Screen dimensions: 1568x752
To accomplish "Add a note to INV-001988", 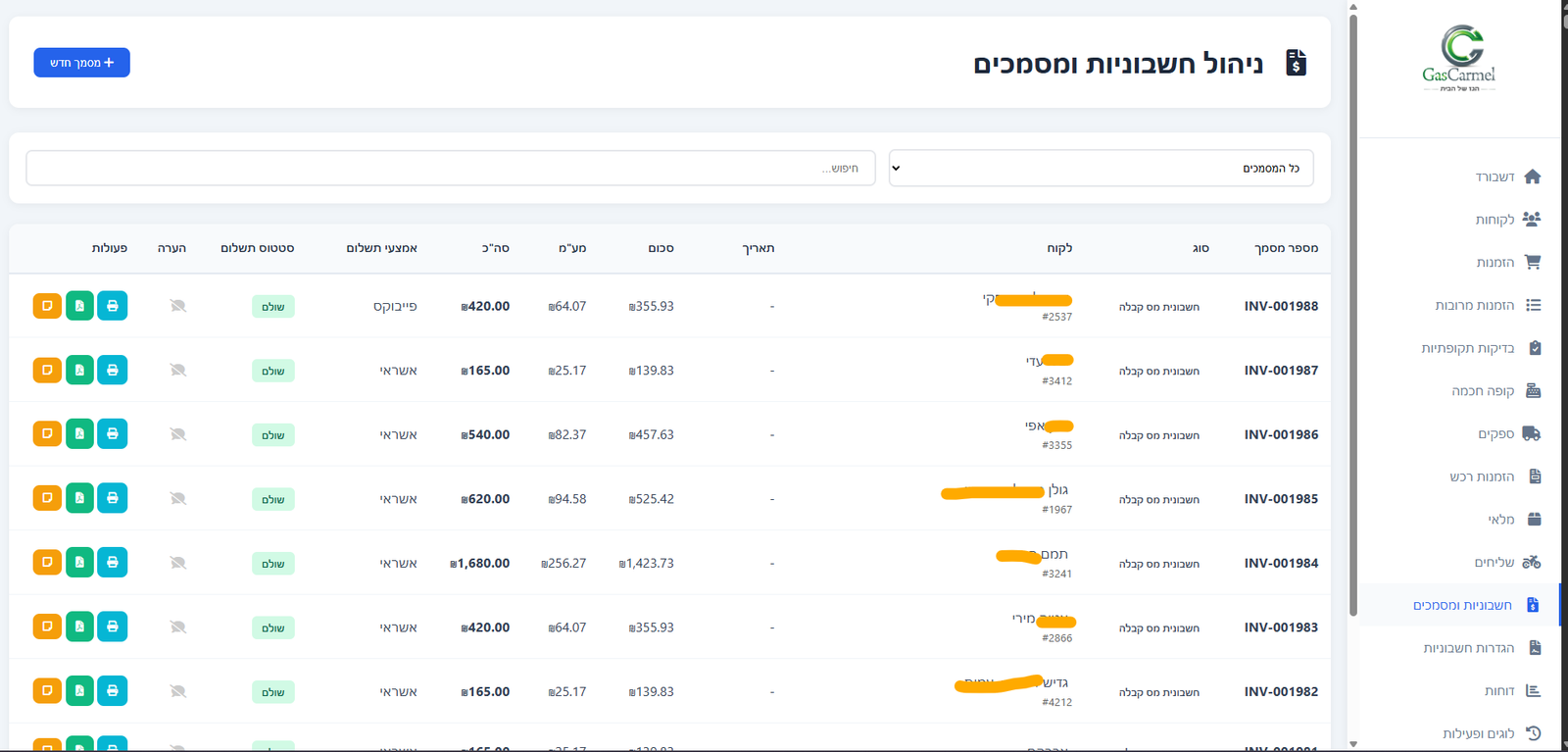I will tap(47, 306).
